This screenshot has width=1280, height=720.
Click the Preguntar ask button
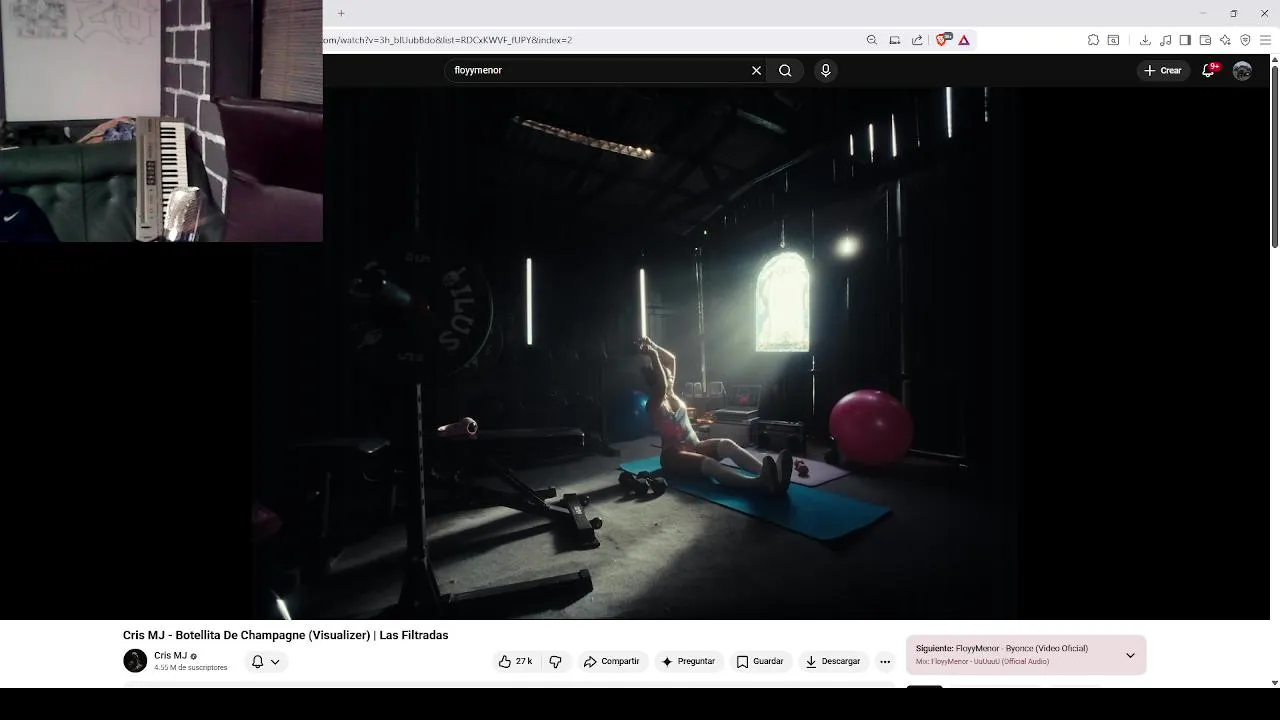pos(688,661)
